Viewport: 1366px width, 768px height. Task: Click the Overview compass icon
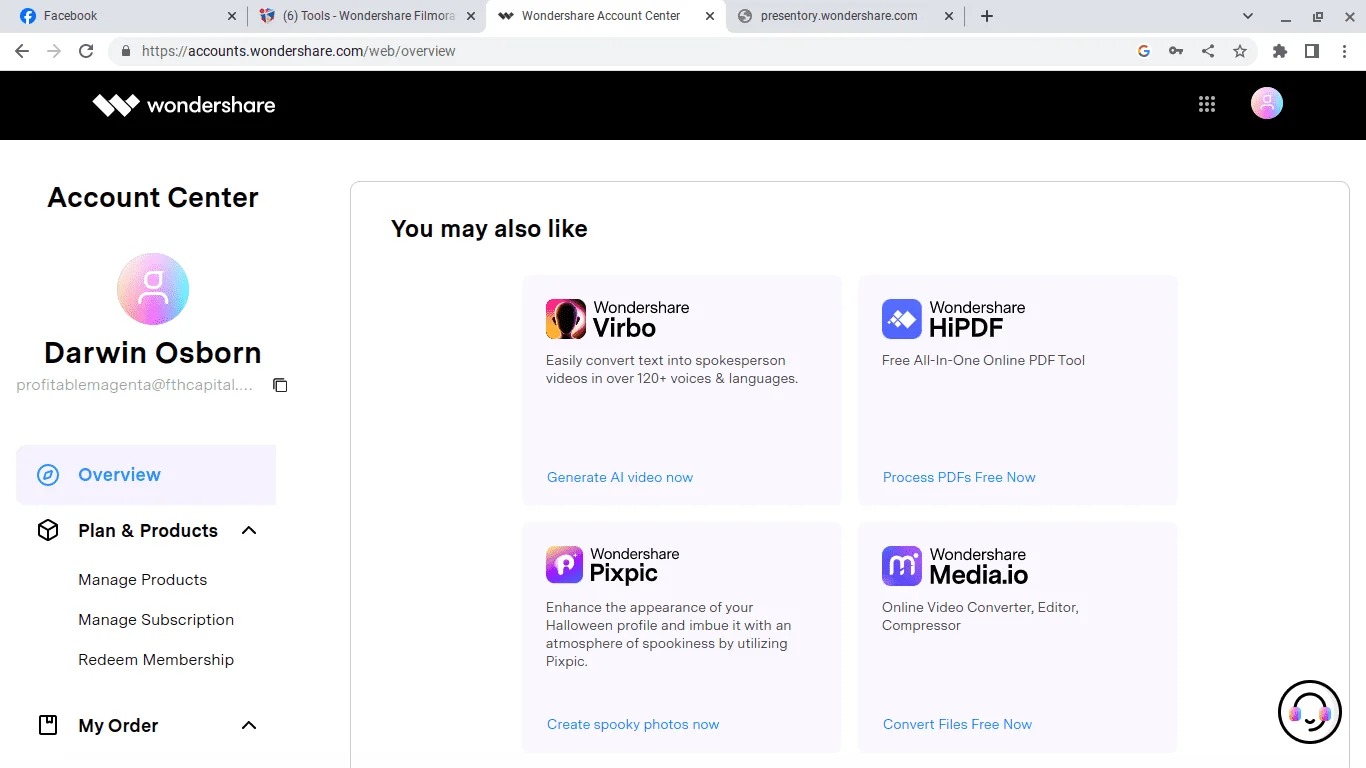[x=48, y=475]
